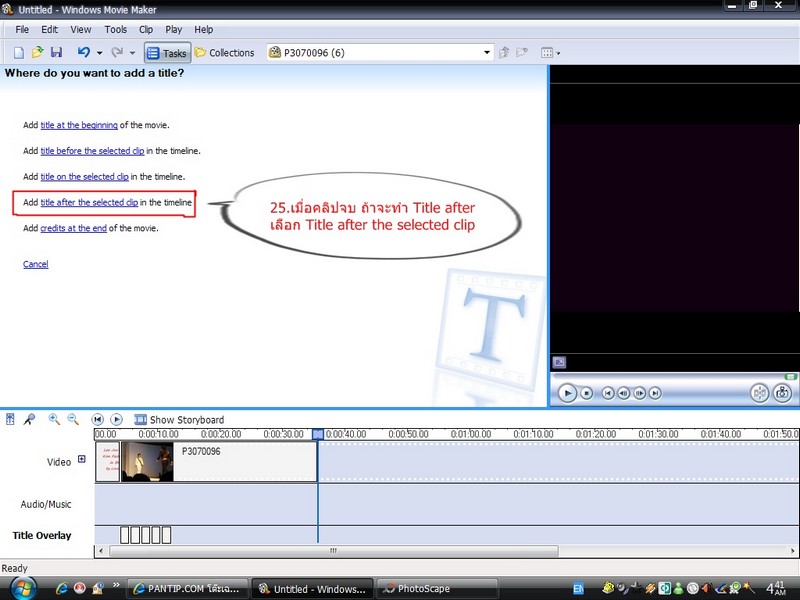Viewport: 800px width, 600px height.
Task: Switch to the PANTIP.COM taskbar window
Action: coord(187,589)
